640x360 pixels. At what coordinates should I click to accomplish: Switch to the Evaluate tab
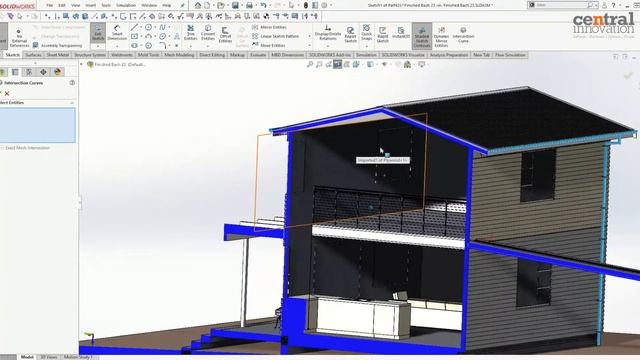258,55
